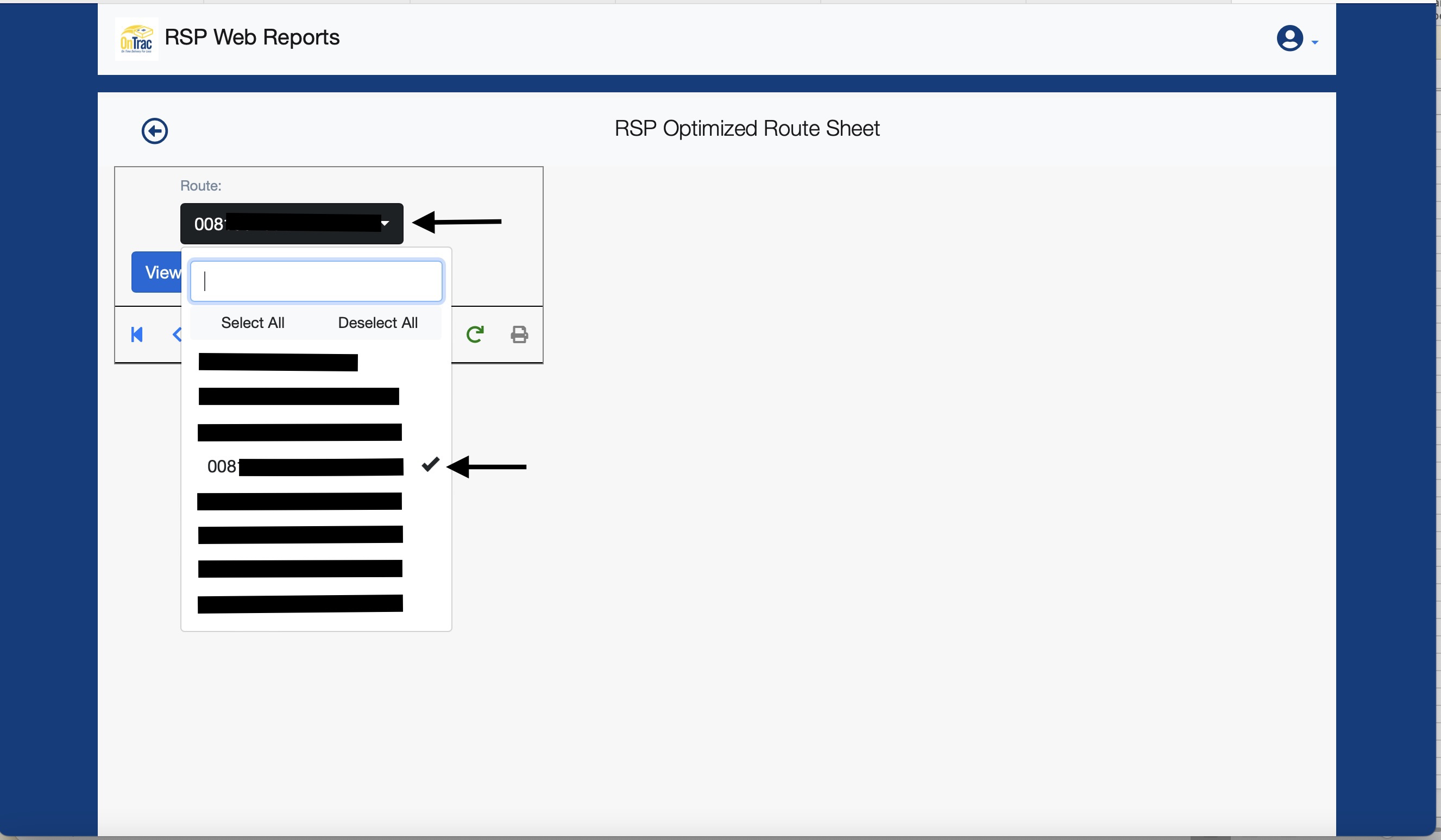The height and width of the screenshot is (840, 1441).
Task: Select the first route option in list
Action: pyautogui.click(x=279, y=363)
